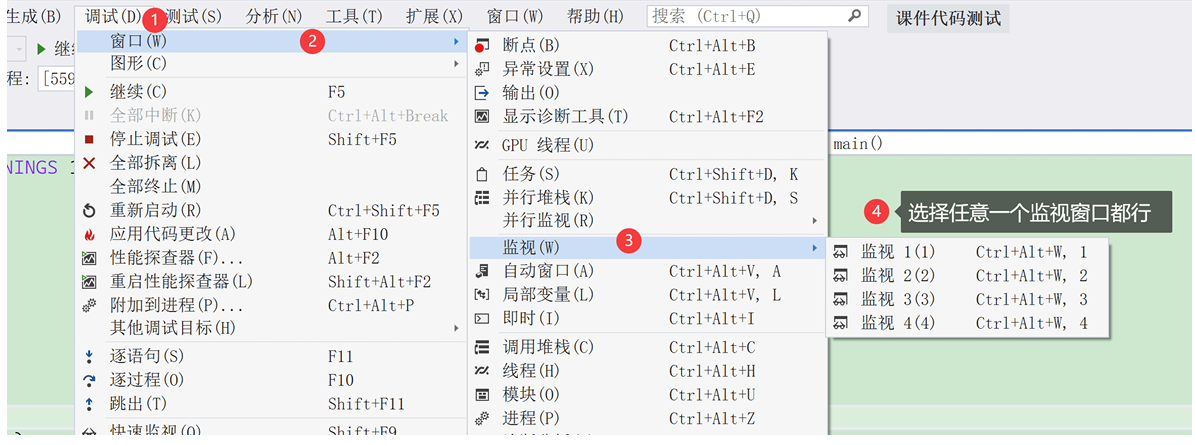The height and width of the screenshot is (445, 1195).
Task: Click the 即时(I) window icon
Action: (x=481, y=318)
